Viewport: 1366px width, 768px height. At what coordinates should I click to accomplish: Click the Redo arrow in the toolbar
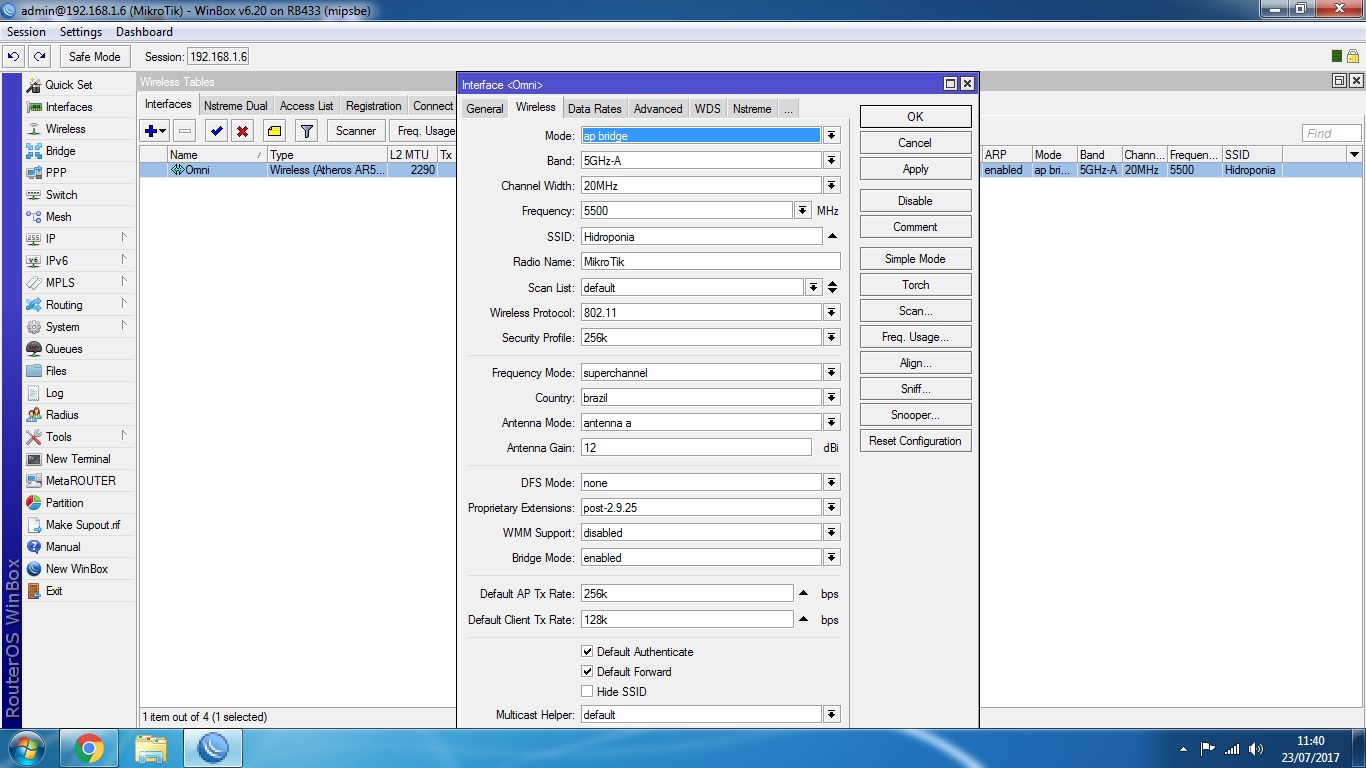[39, 57]
